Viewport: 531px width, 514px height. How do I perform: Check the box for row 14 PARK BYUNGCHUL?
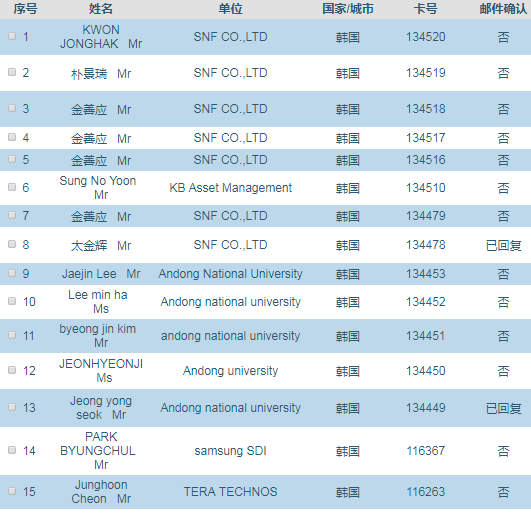pos(12,450)
